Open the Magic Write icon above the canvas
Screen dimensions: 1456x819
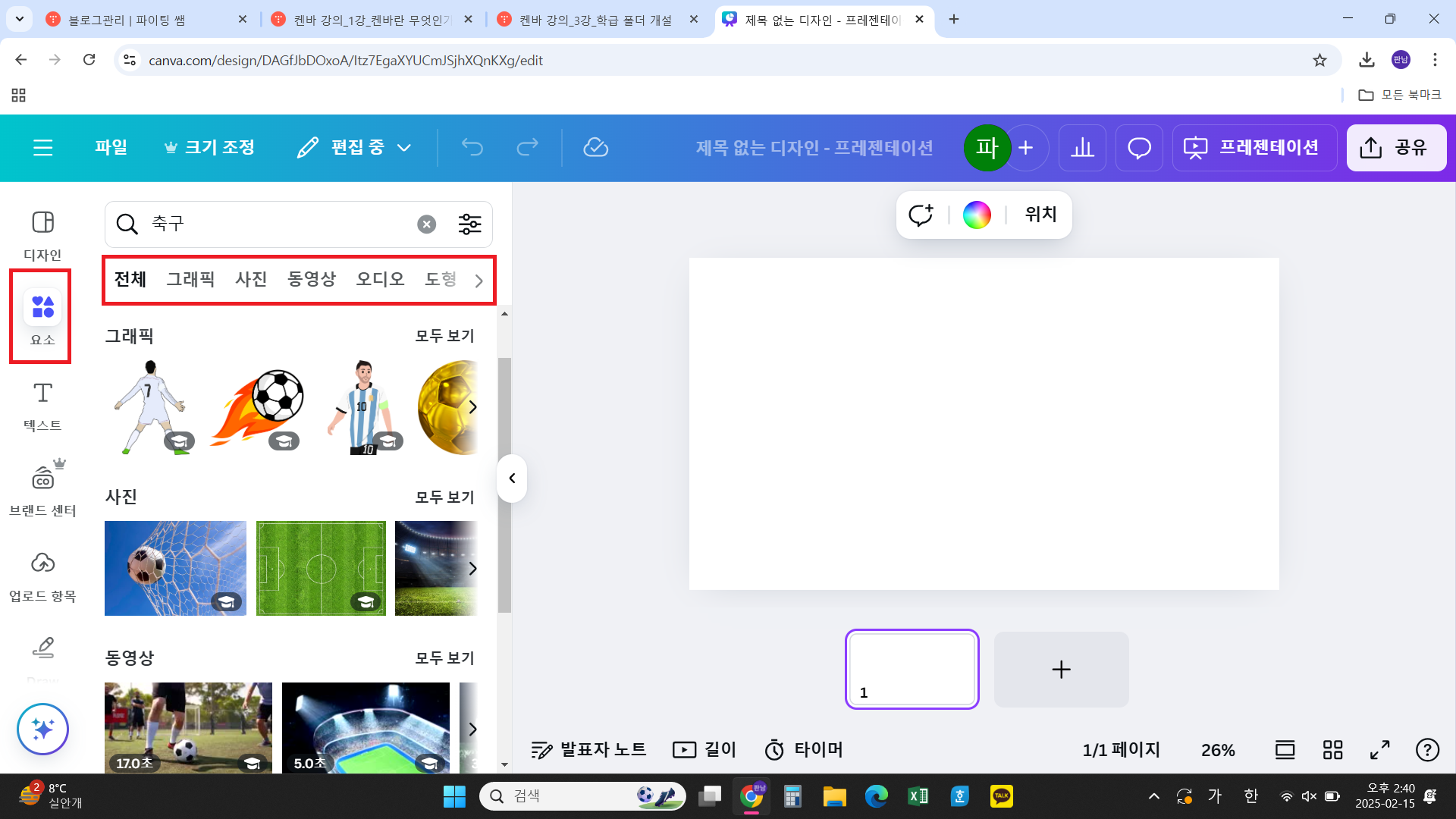(921, 215)
